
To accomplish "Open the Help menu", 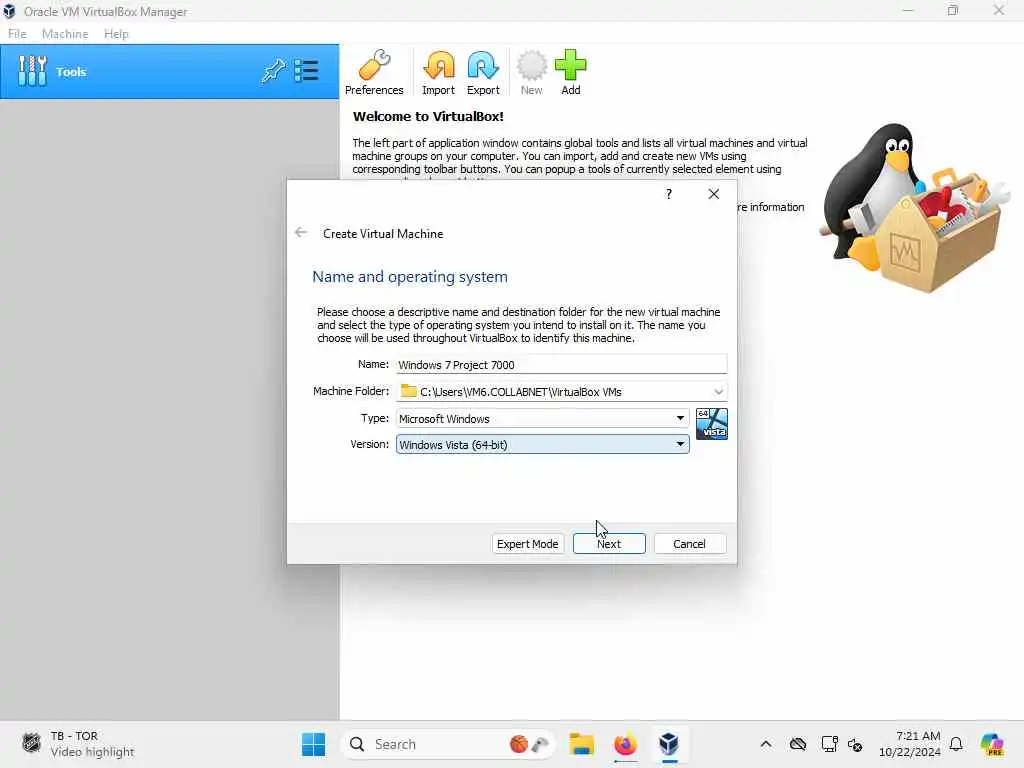I will pyautogui.click(x=116, y=34).
